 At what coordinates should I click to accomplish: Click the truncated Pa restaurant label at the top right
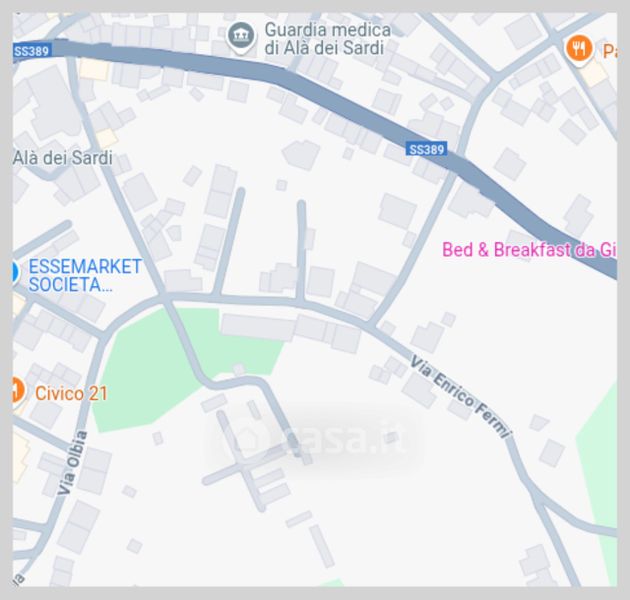(610, 51)
